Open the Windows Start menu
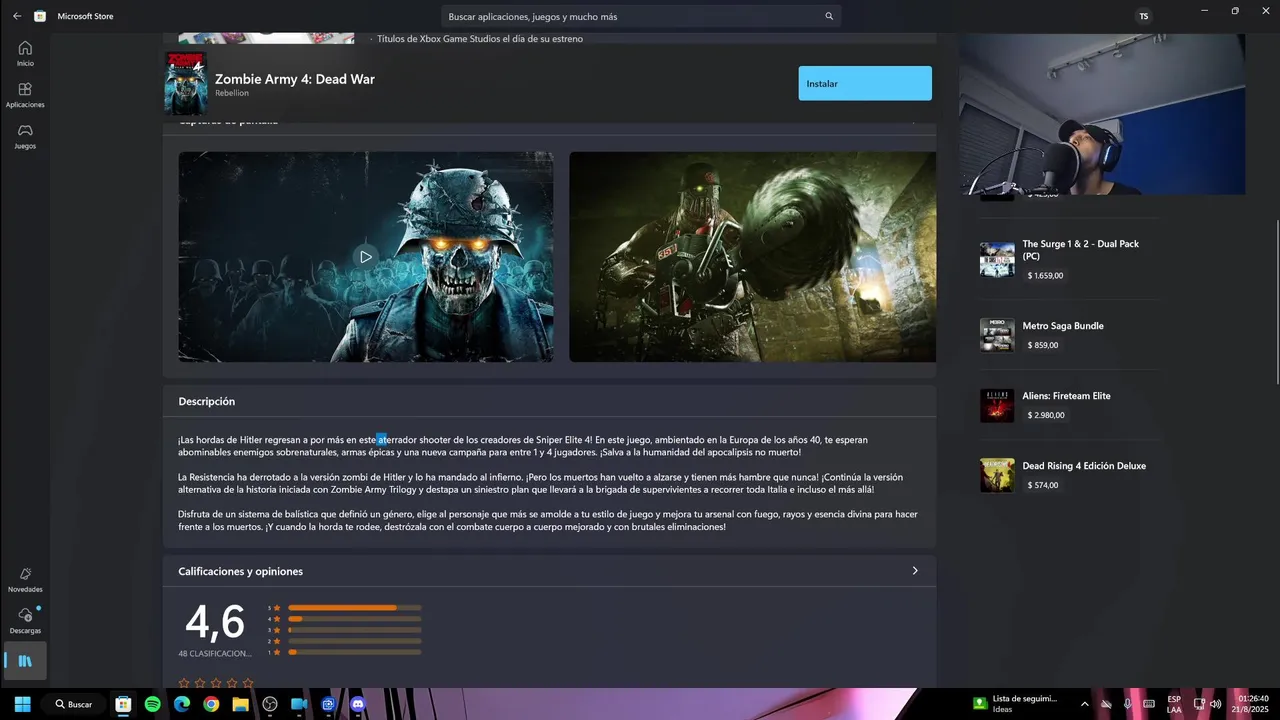 click(22, 704)
